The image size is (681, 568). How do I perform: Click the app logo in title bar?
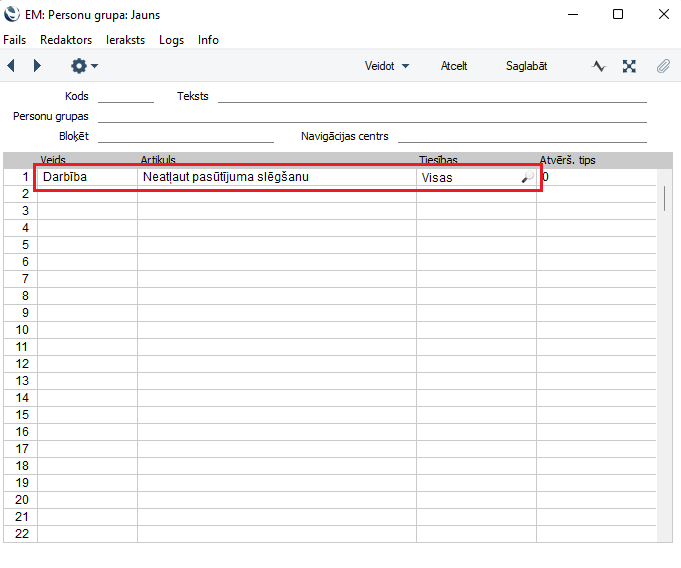13,15
